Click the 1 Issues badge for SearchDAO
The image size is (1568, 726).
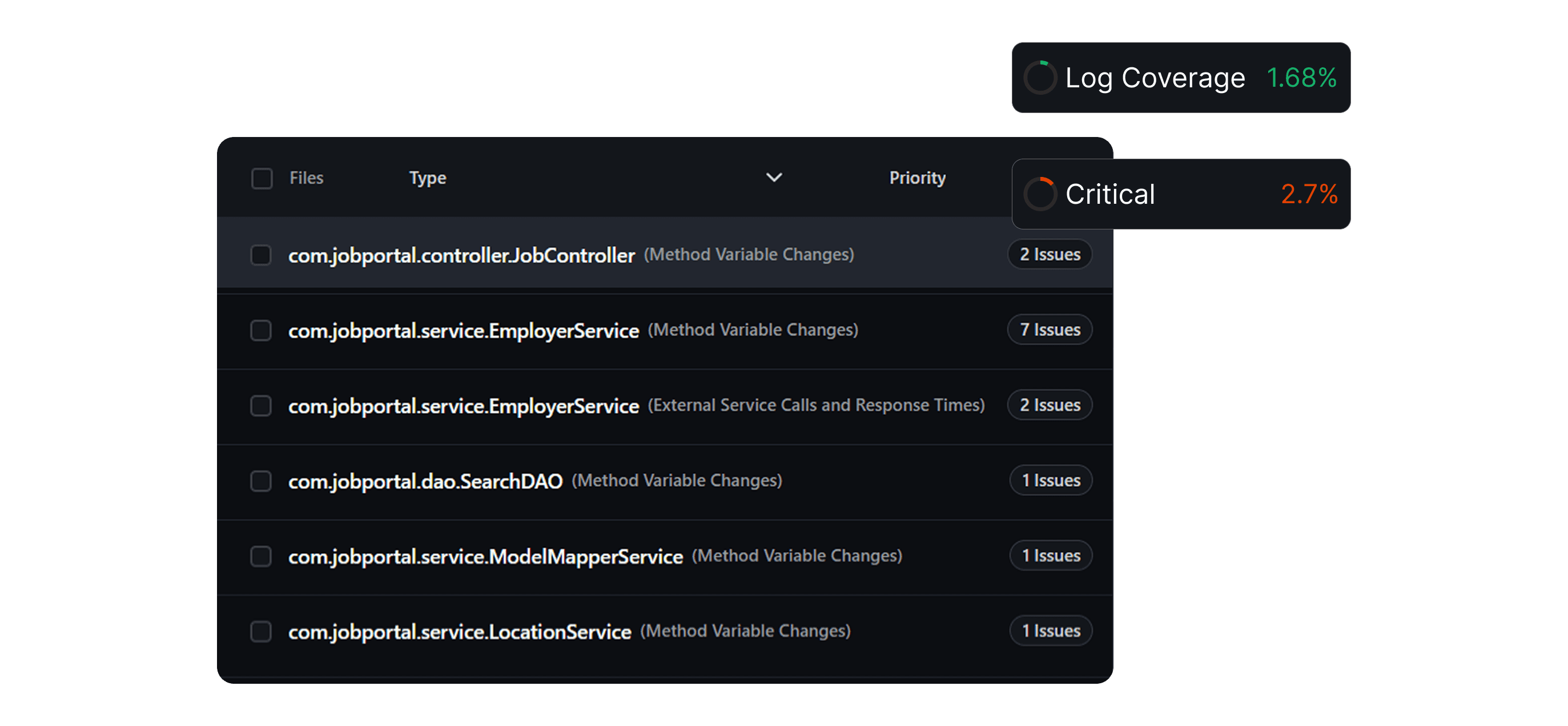point(1051,480)
